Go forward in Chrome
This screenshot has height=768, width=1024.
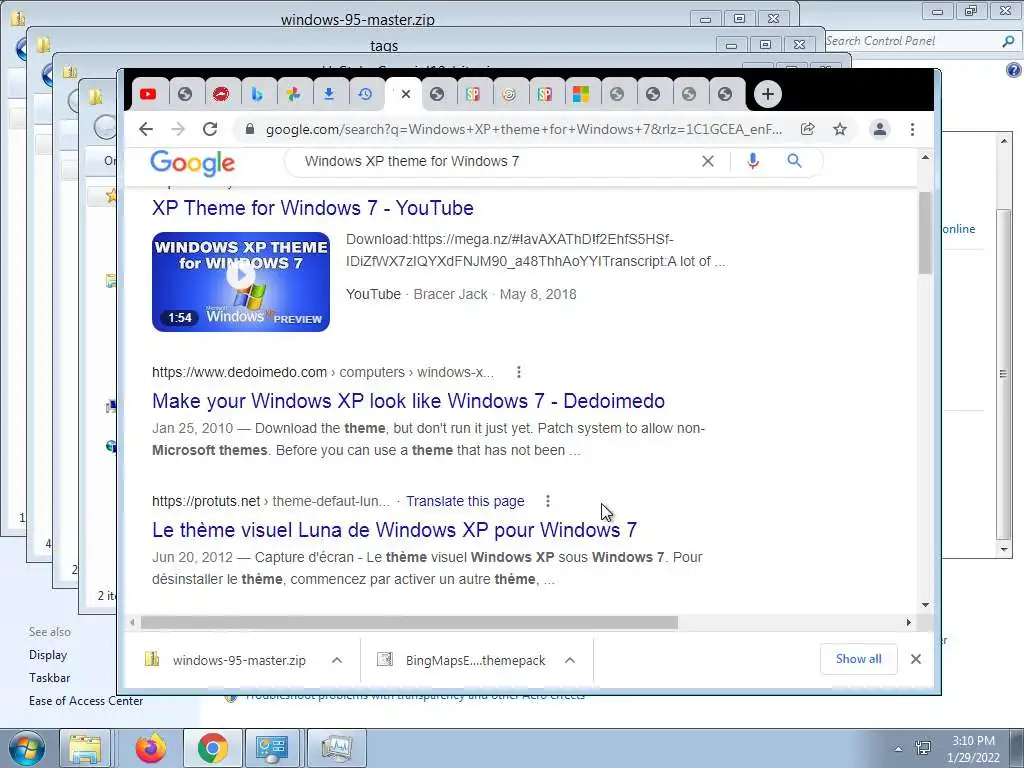178,129
